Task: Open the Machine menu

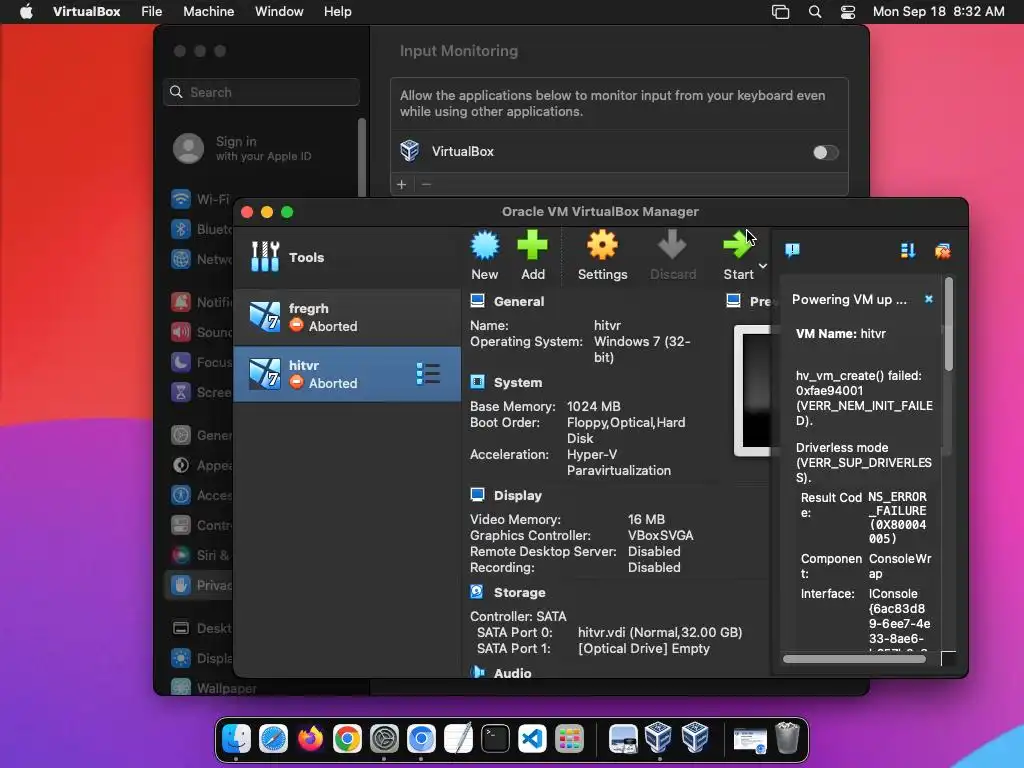Action: (208, 12)
